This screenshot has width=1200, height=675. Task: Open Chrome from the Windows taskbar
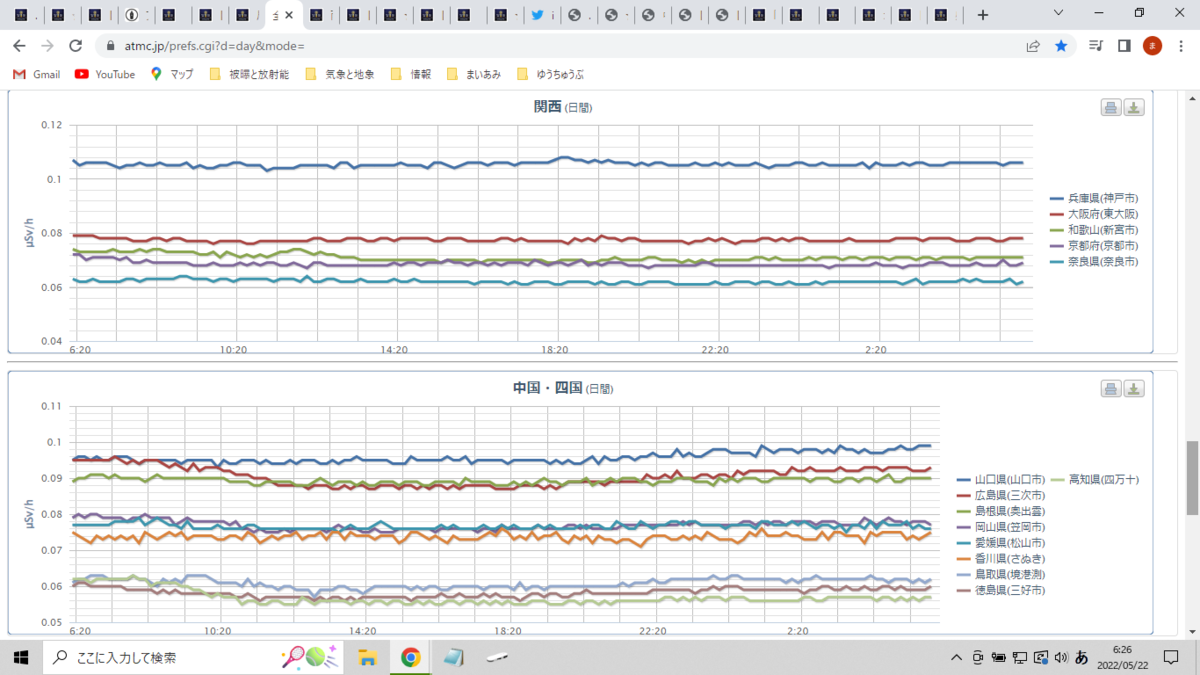(x=410, y=657)
